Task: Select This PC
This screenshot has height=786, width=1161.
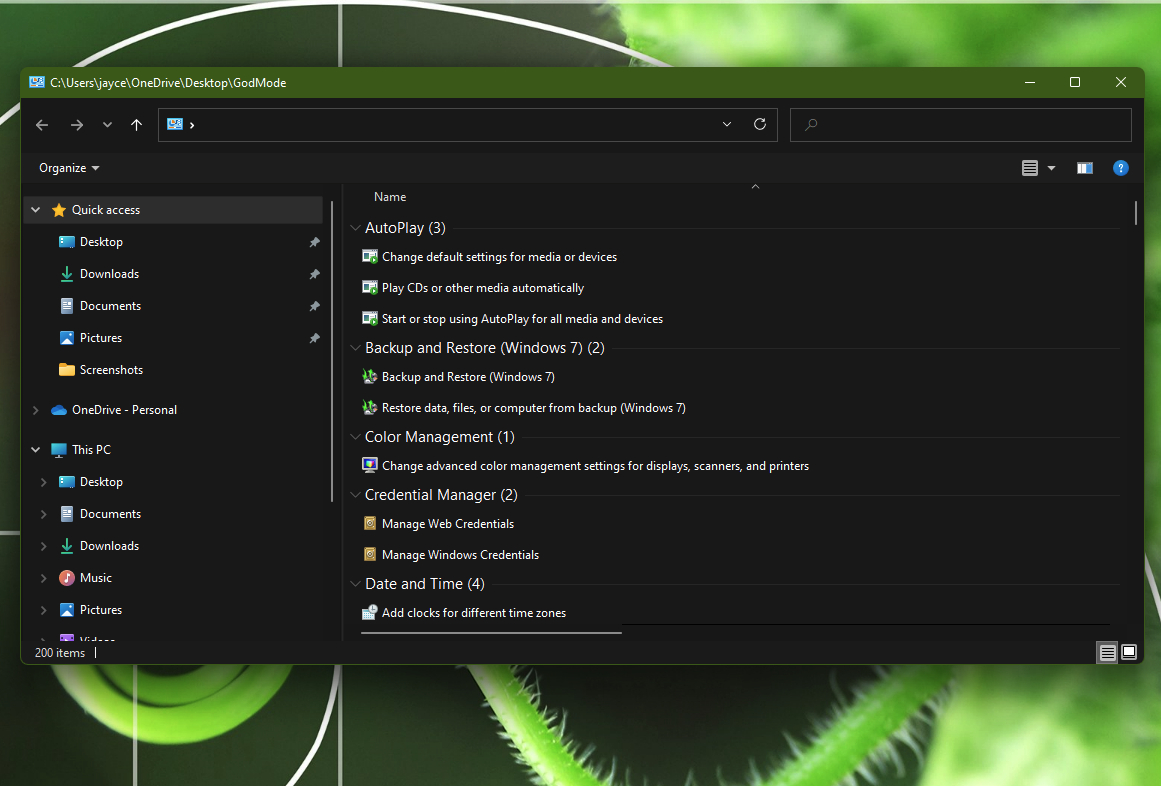Action: 91,450
